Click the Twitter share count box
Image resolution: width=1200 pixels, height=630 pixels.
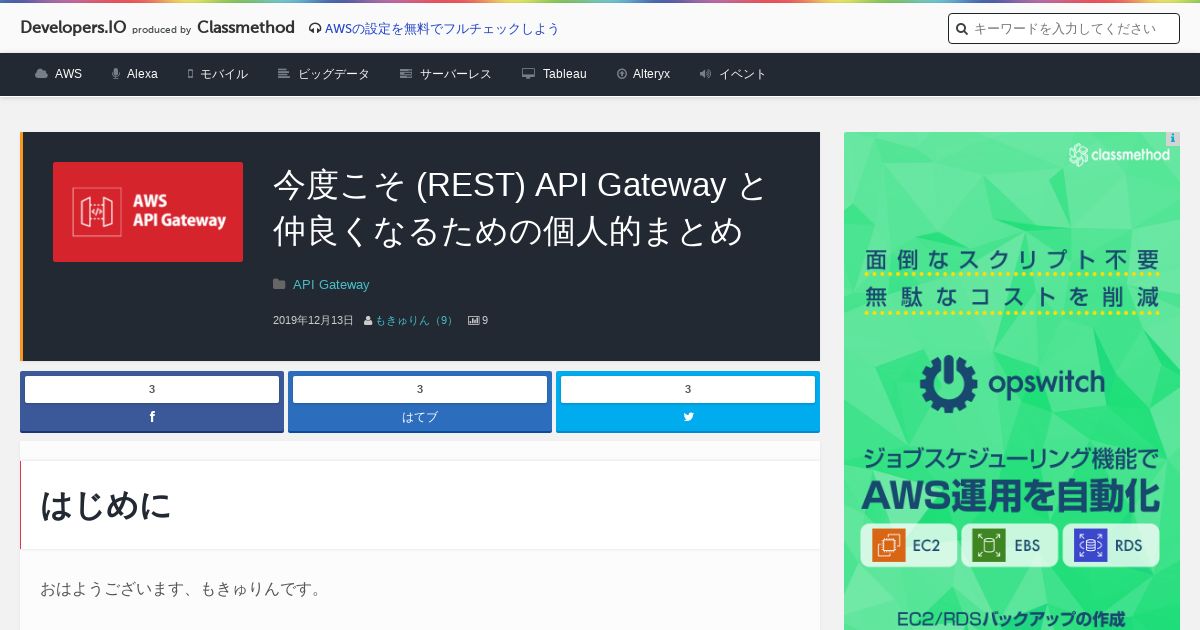688,389
